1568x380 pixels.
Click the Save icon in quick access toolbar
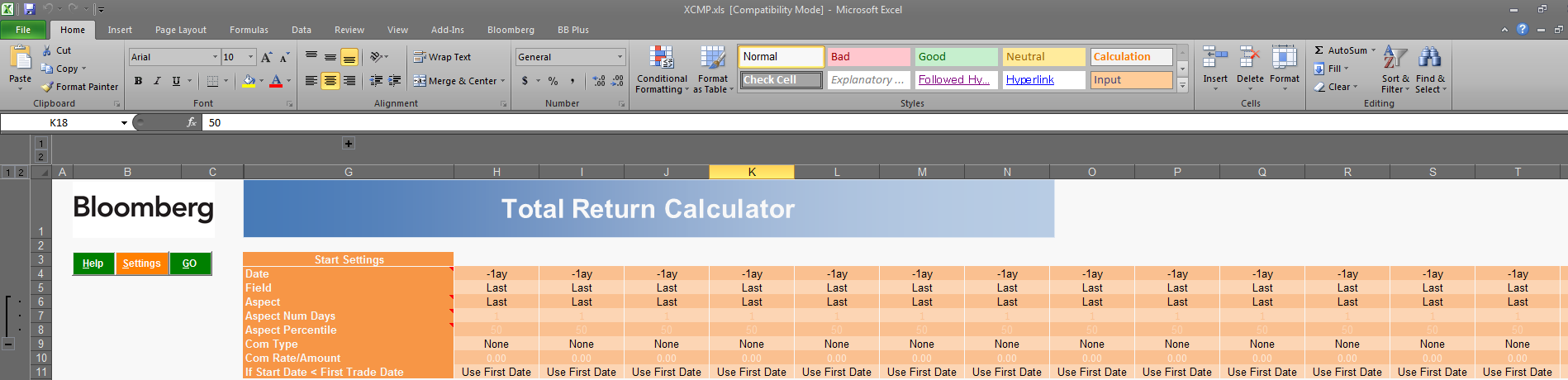coord(30,9)
